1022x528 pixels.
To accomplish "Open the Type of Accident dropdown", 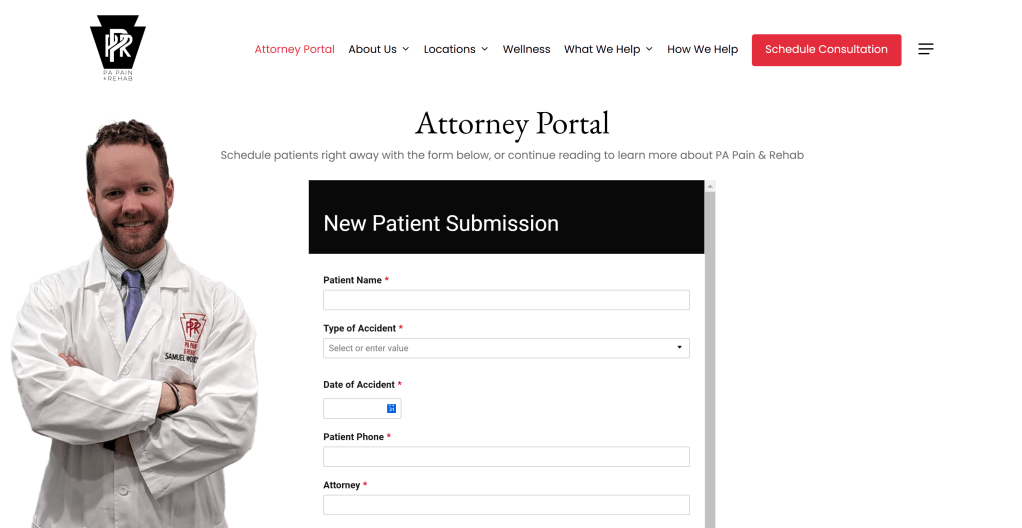I will [506, 348].
